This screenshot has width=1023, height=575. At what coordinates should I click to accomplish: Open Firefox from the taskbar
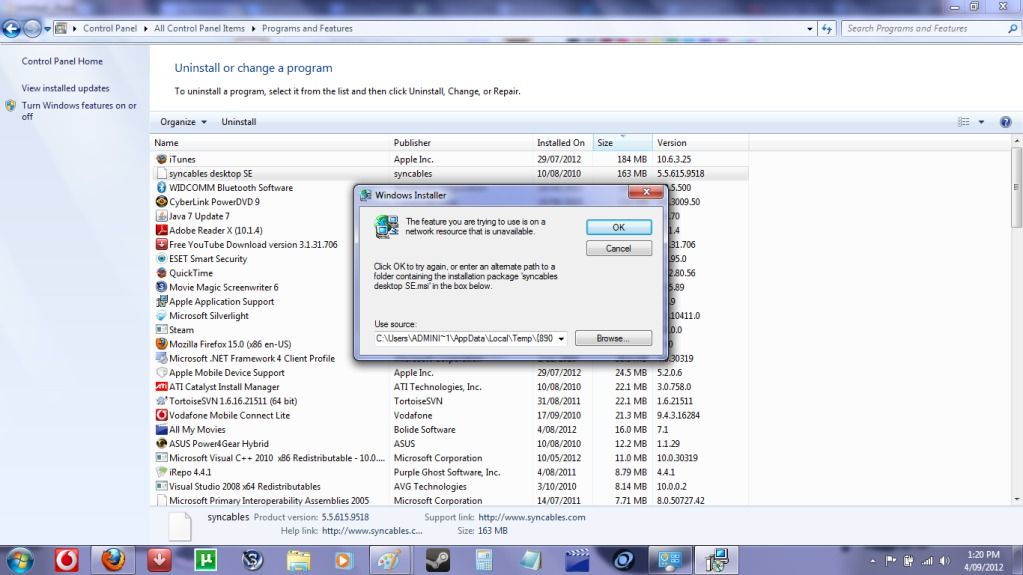coord(113,560)
